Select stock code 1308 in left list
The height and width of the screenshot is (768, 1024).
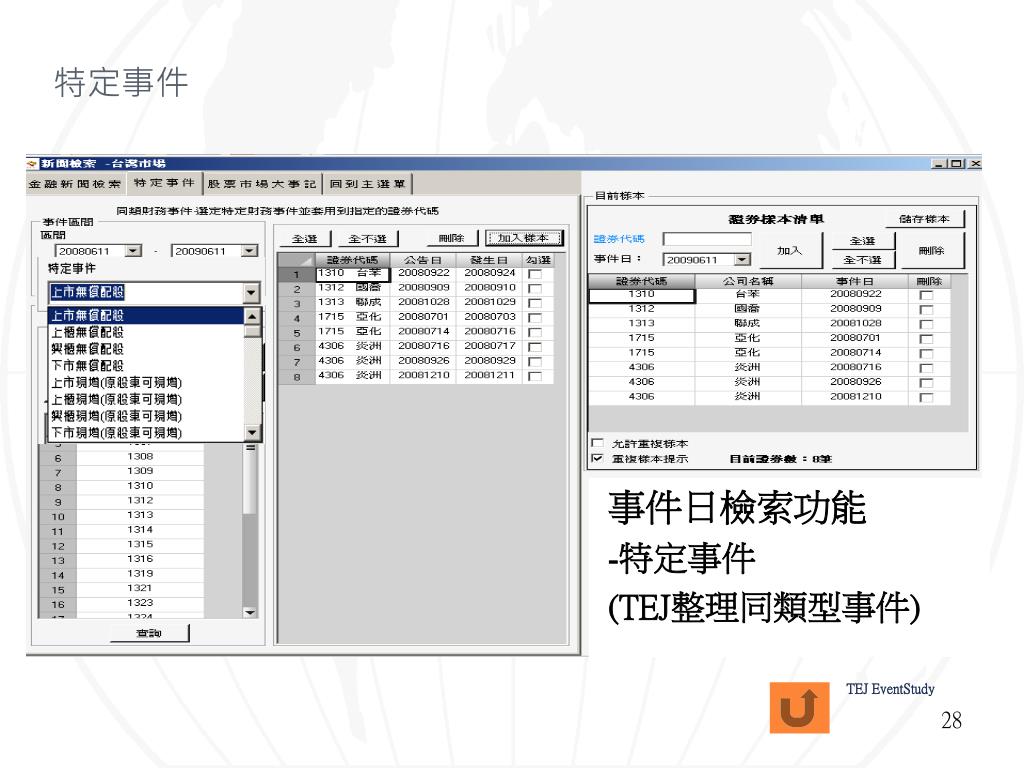pos(140,456)
